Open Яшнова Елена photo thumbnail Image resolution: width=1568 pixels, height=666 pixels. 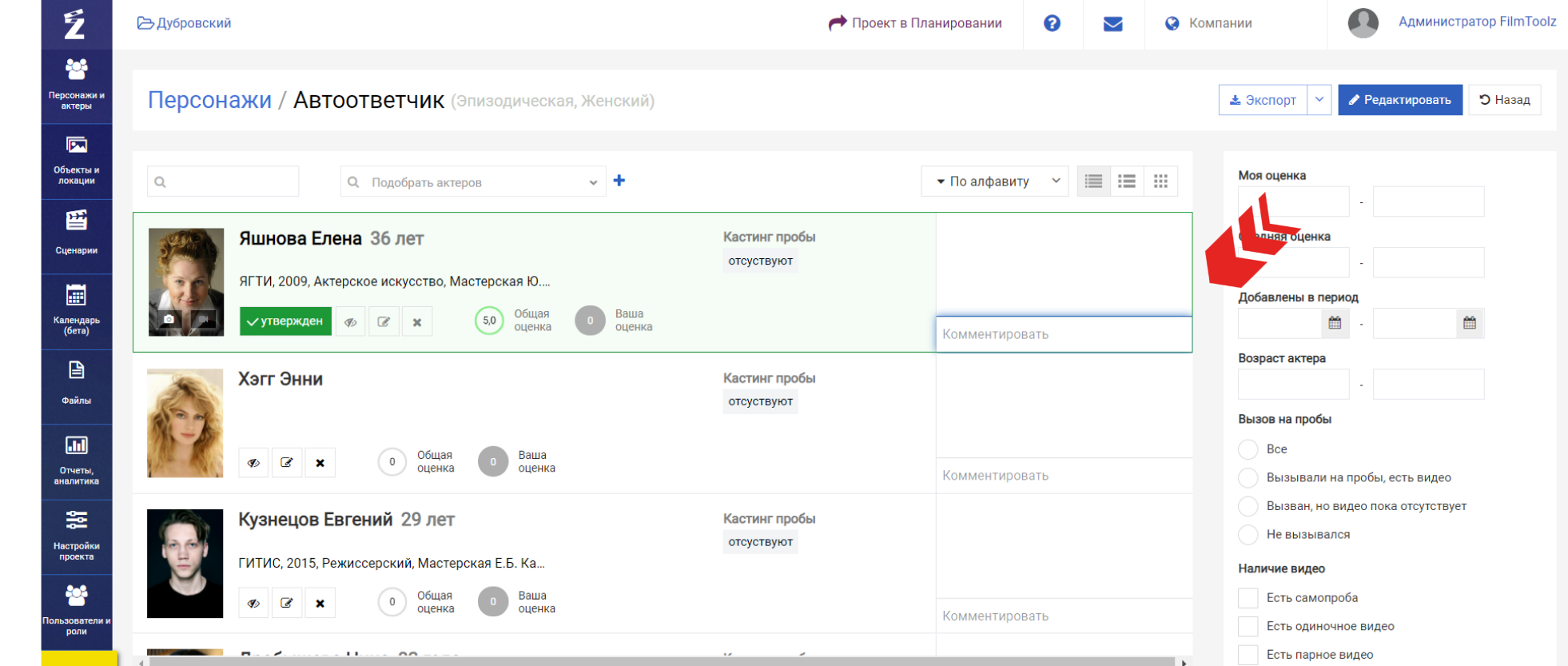click(x=186, y=281)
